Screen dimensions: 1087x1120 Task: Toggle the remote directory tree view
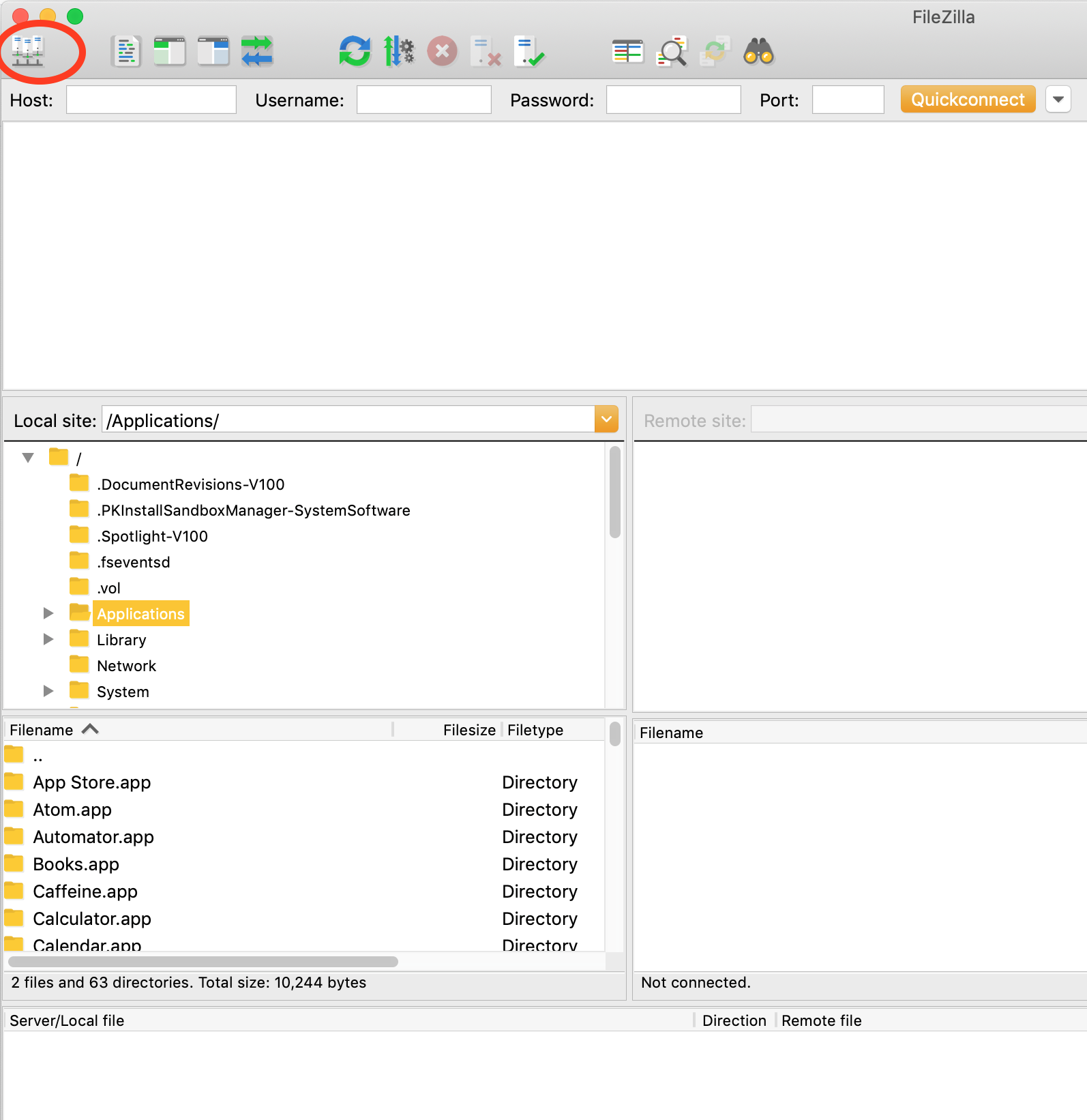pos(213,51)
